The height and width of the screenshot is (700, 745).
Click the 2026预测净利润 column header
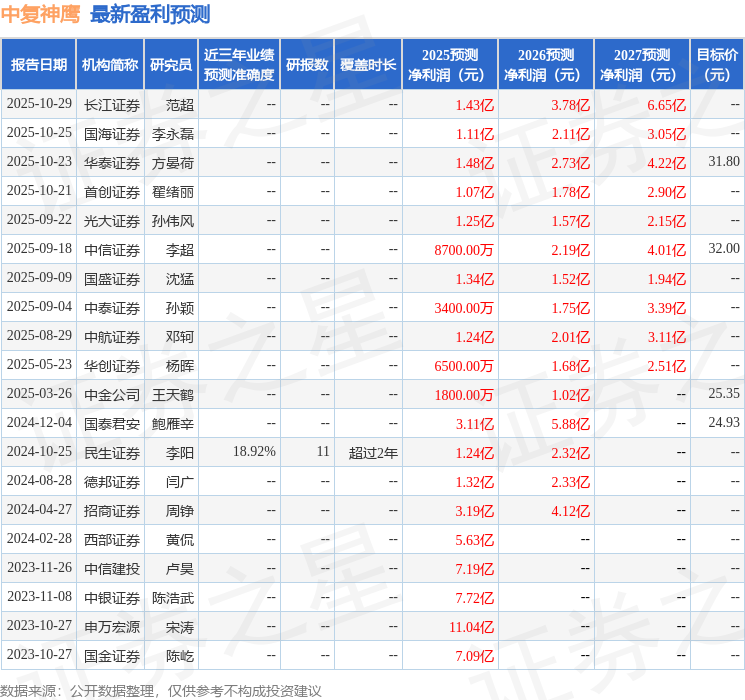coord(546,65)
